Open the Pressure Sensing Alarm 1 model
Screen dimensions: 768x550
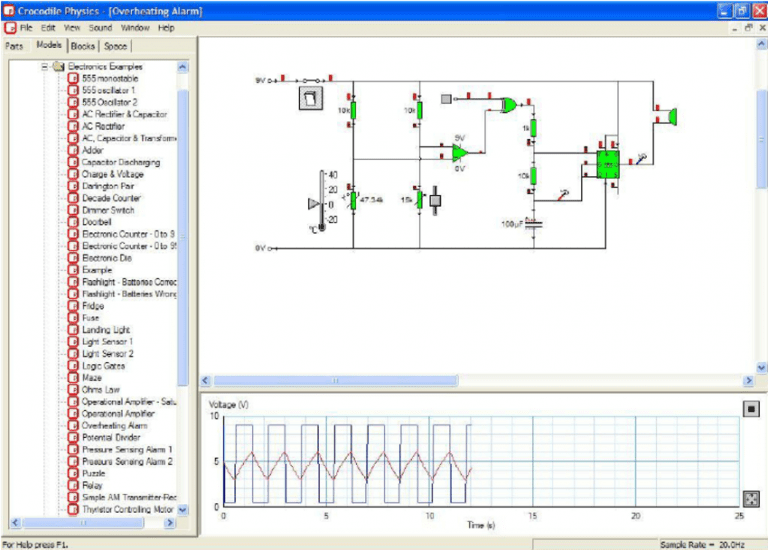click(127, 450)
